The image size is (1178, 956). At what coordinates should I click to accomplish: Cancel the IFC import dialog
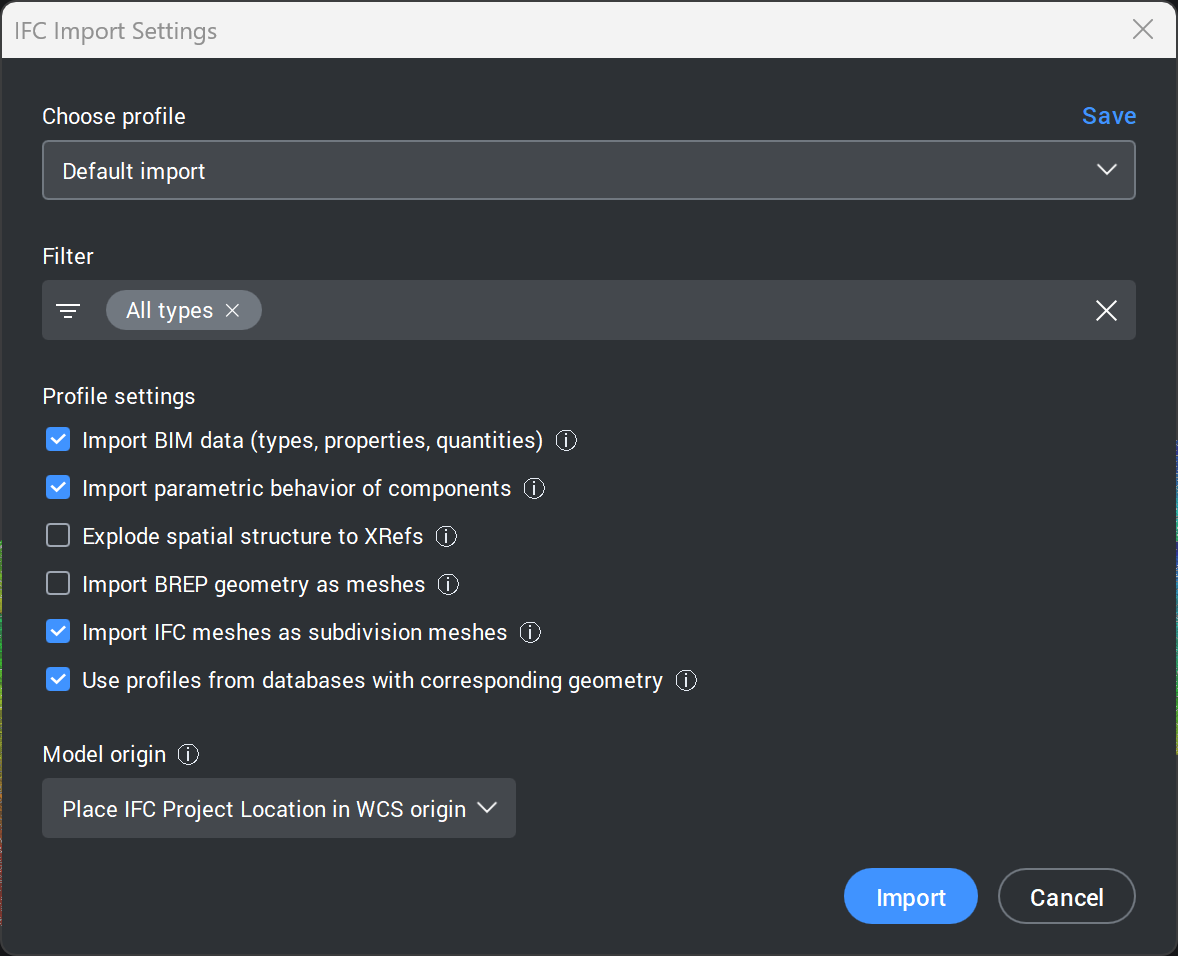pyautogui.click(x=1066, y=897)
